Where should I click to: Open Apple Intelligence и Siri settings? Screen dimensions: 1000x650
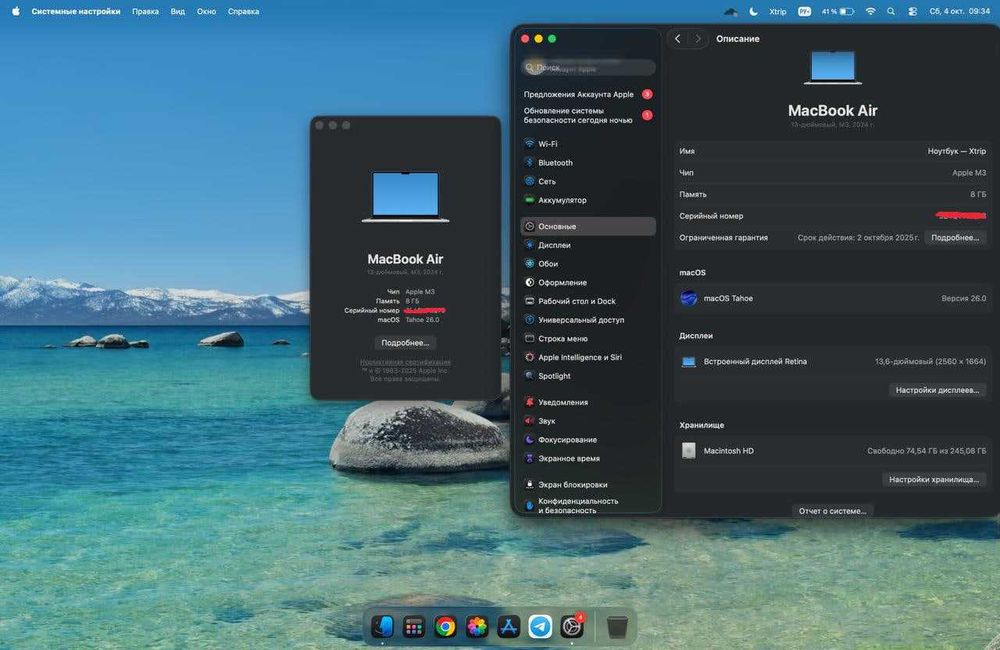(587, 357)
